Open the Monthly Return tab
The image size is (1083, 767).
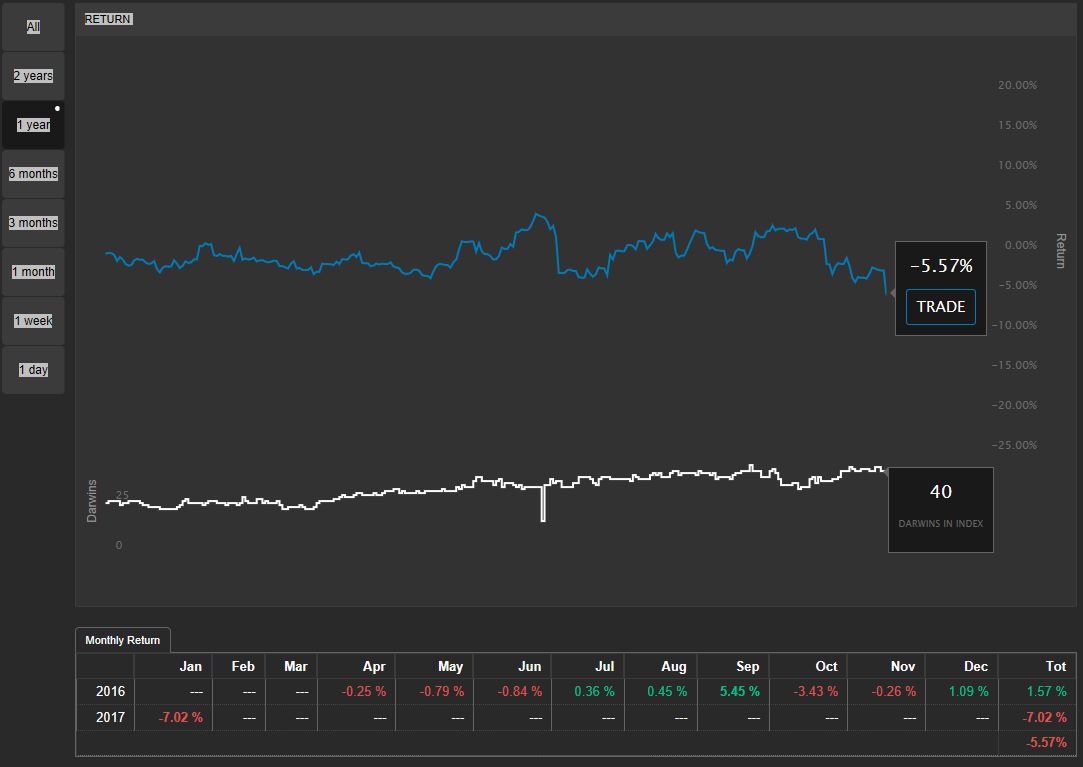coord(123,640)
